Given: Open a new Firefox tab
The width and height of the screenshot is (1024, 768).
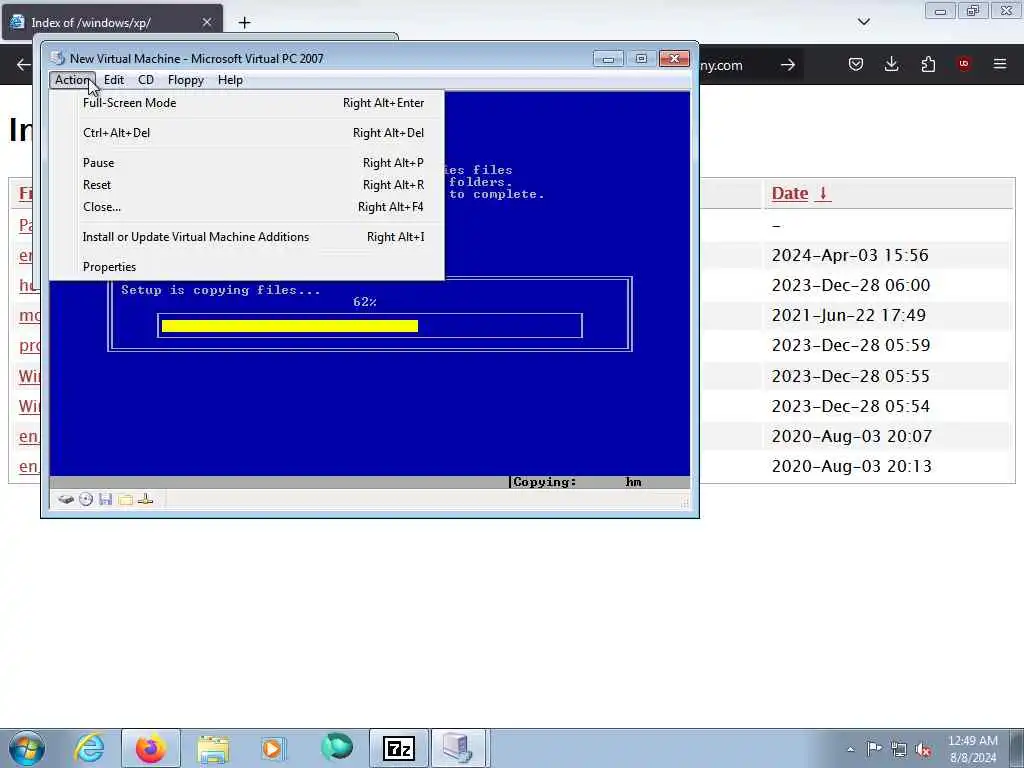Looking at the screenshot, I should (x=244, y=23).
